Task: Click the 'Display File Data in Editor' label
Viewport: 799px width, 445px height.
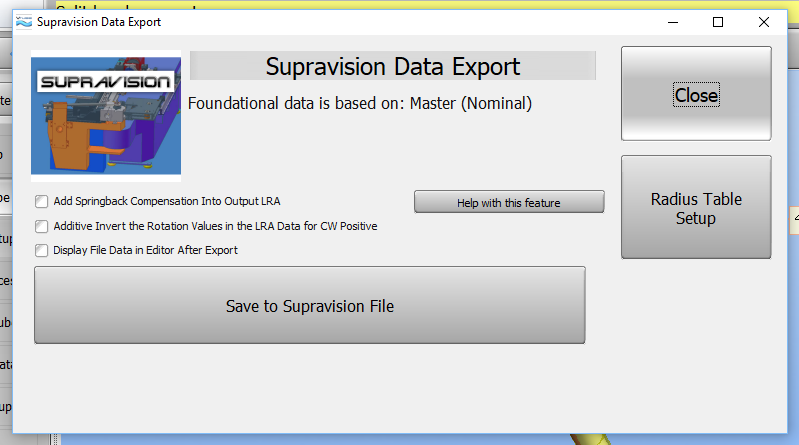Action: coord(145,250)
